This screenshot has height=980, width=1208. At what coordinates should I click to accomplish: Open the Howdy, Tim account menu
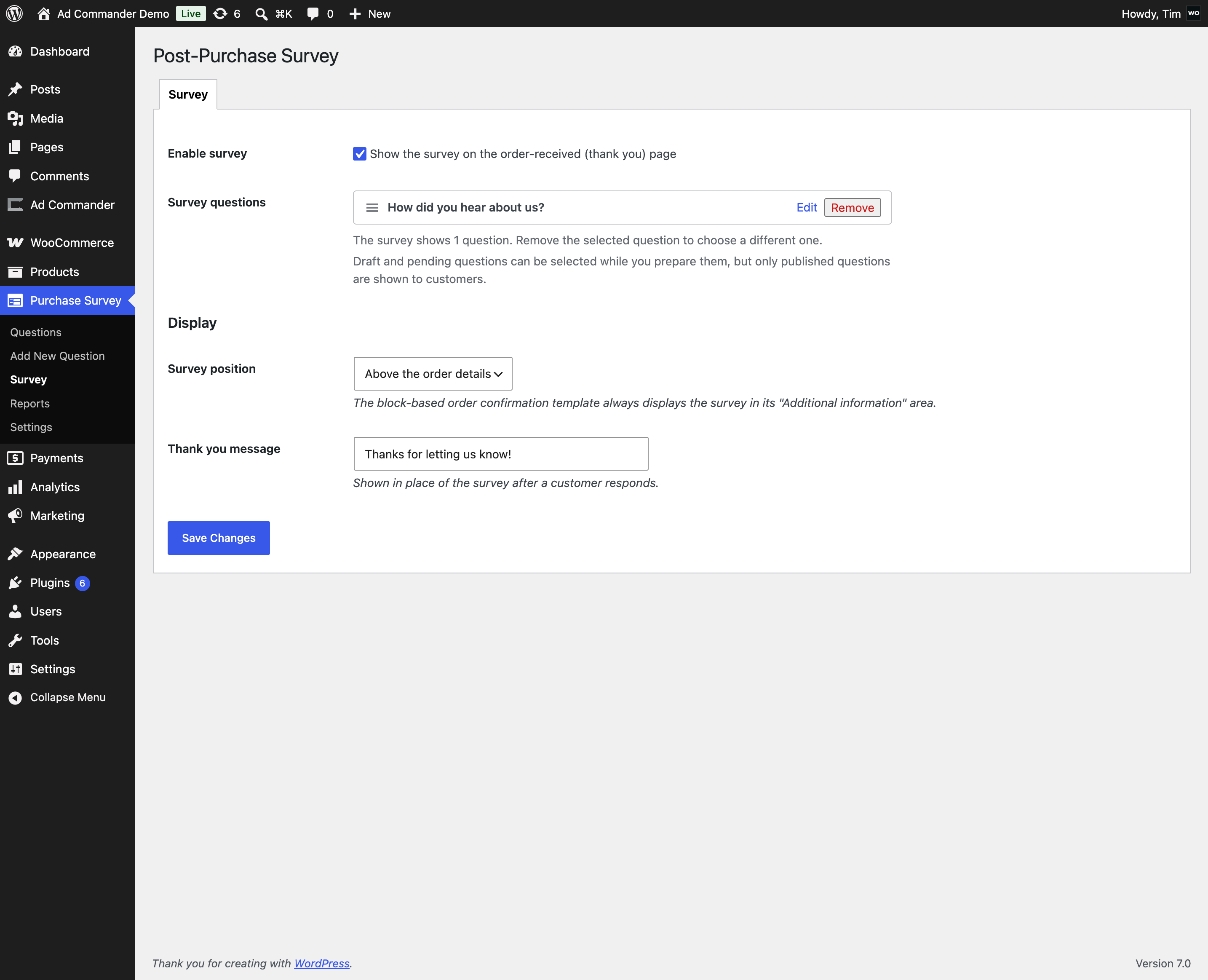tap(1160, 13)
